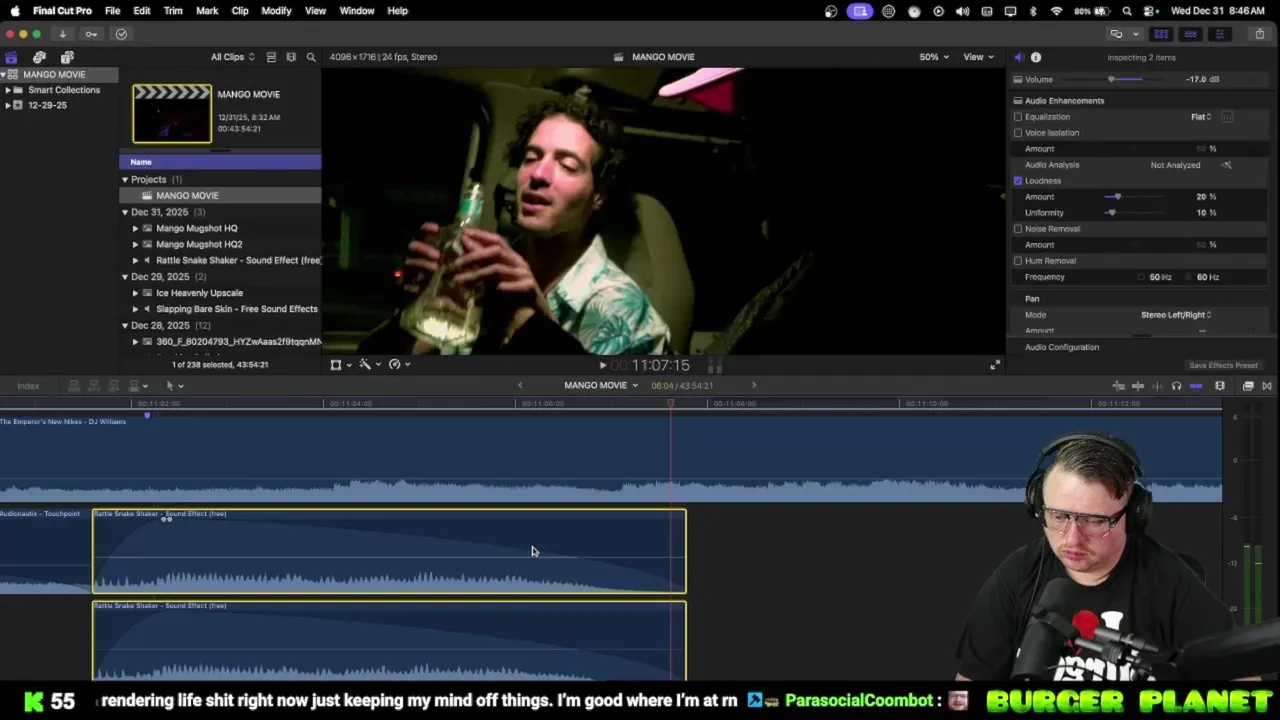The height and width of the screenshot is (720, 1280).
Task: Enable the Equalization checkbox
Action: (x=1018, y=117)
